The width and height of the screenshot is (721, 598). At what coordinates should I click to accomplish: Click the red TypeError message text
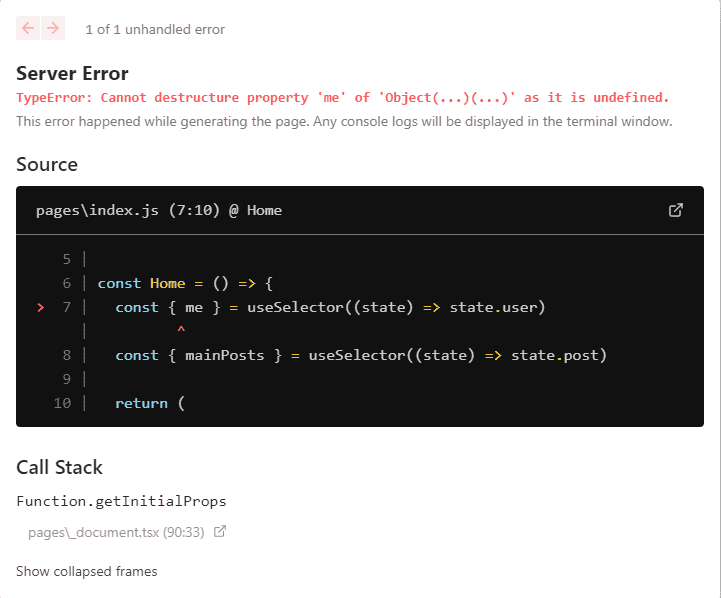[x=342, y=98]
